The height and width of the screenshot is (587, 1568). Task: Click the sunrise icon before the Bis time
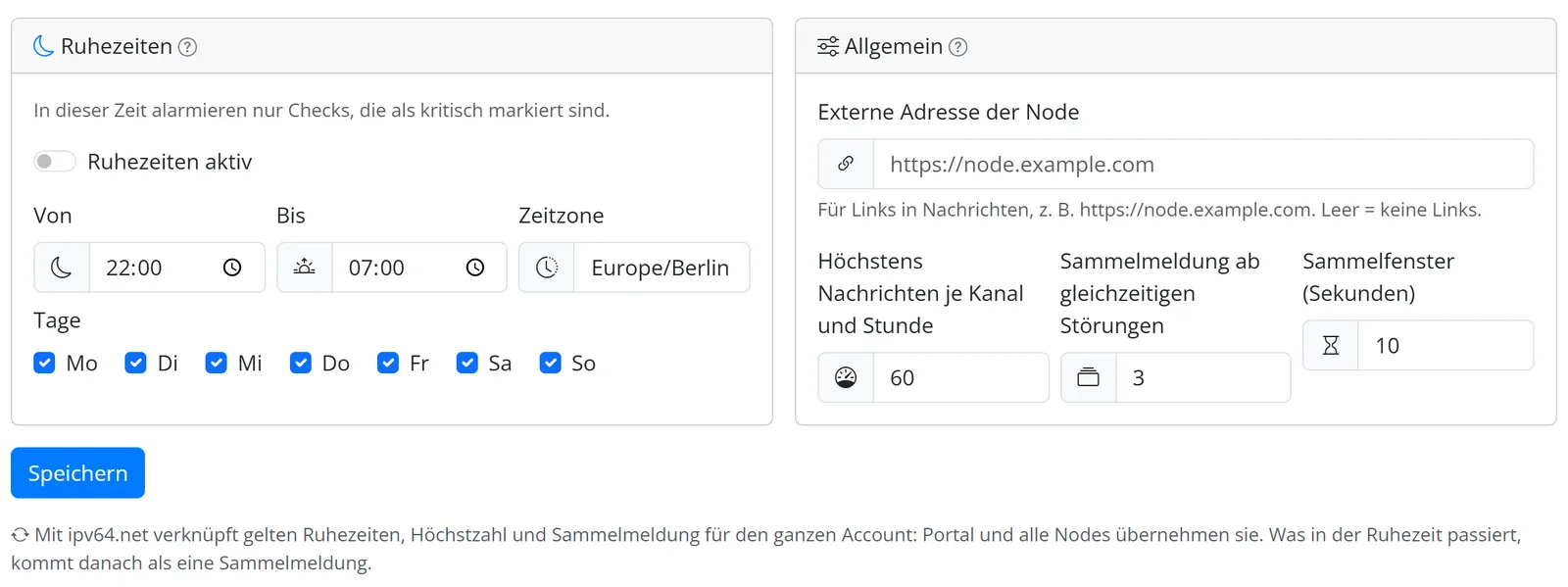click(x=305, y=268)
